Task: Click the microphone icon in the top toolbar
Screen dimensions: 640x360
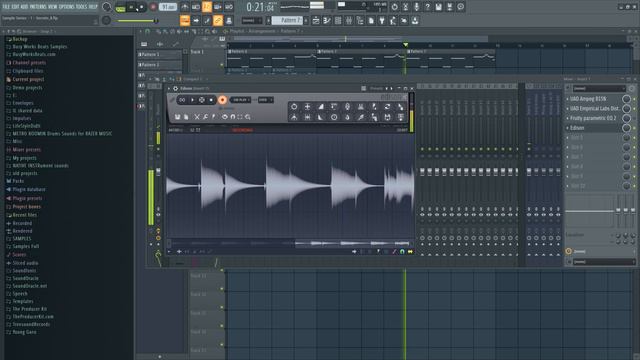Action: pos(416,7)
